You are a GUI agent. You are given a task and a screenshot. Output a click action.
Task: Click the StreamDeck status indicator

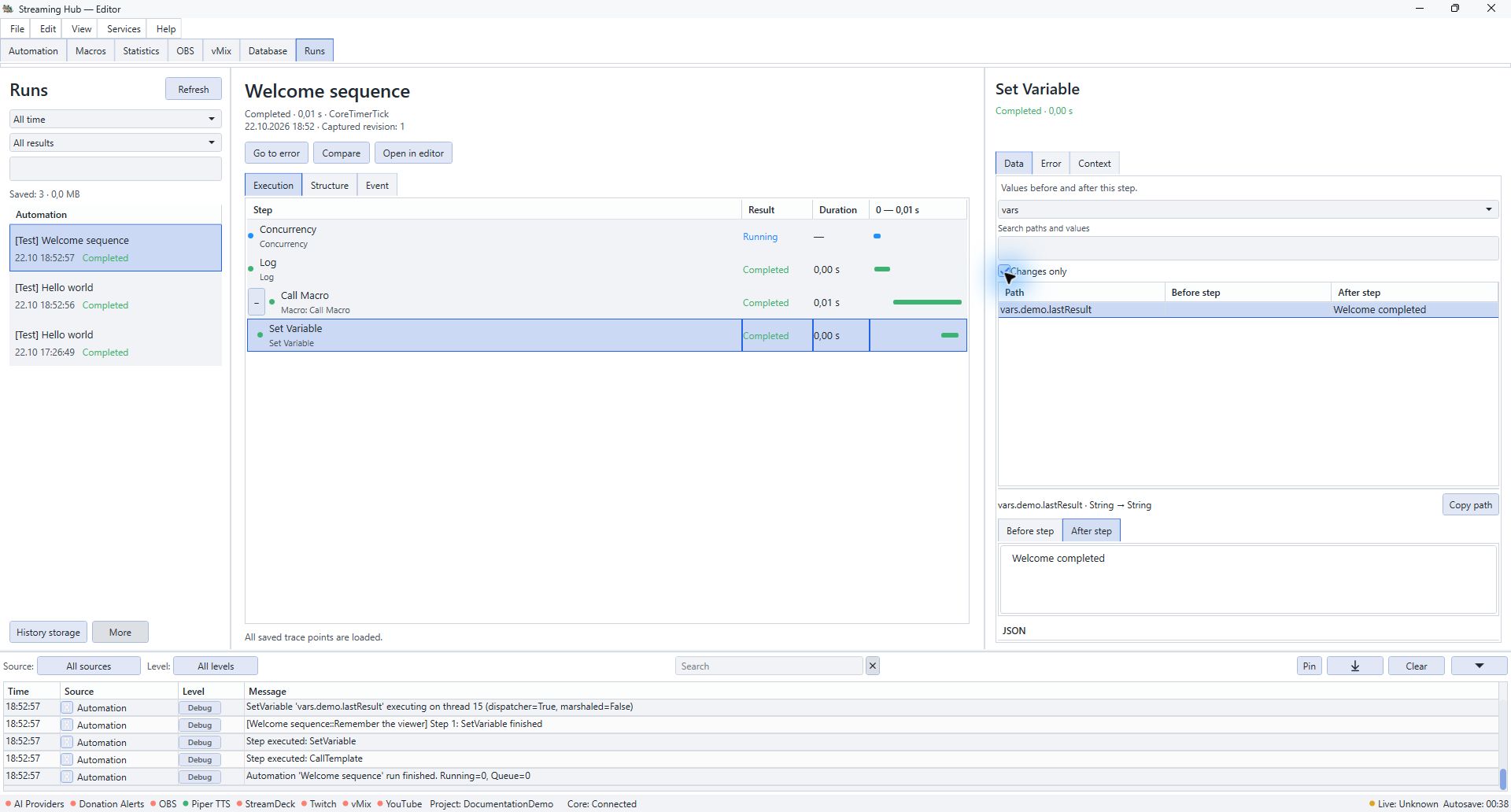click(x=266, y=803)
